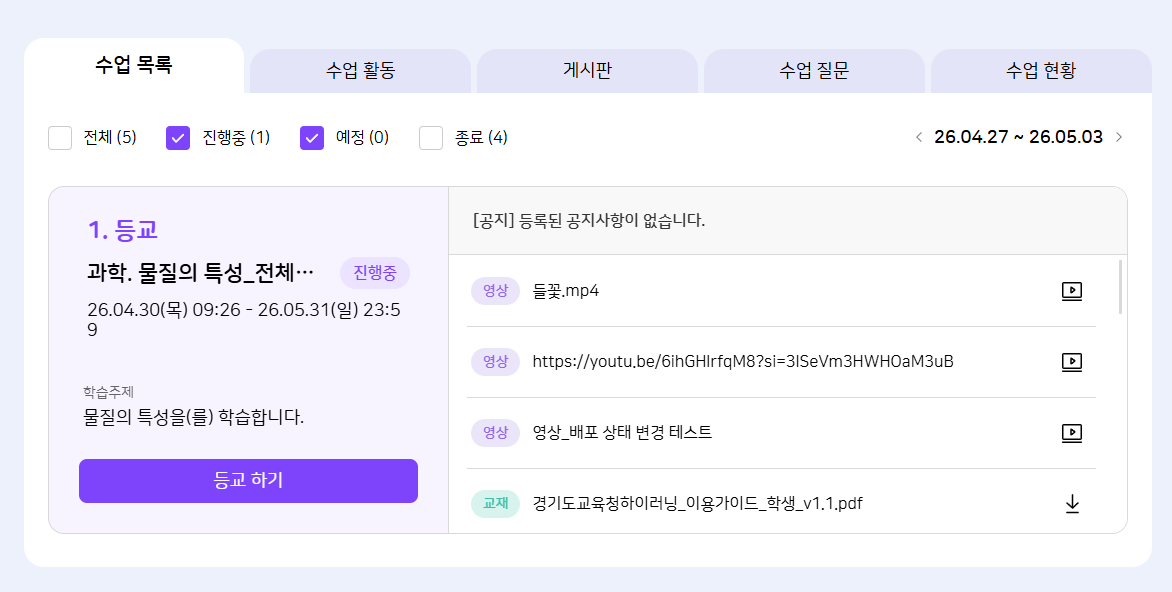The image size is (1172, 592).
Task: Open the 들꽃.mp4 file name
Action: click(x=565, y=291)
